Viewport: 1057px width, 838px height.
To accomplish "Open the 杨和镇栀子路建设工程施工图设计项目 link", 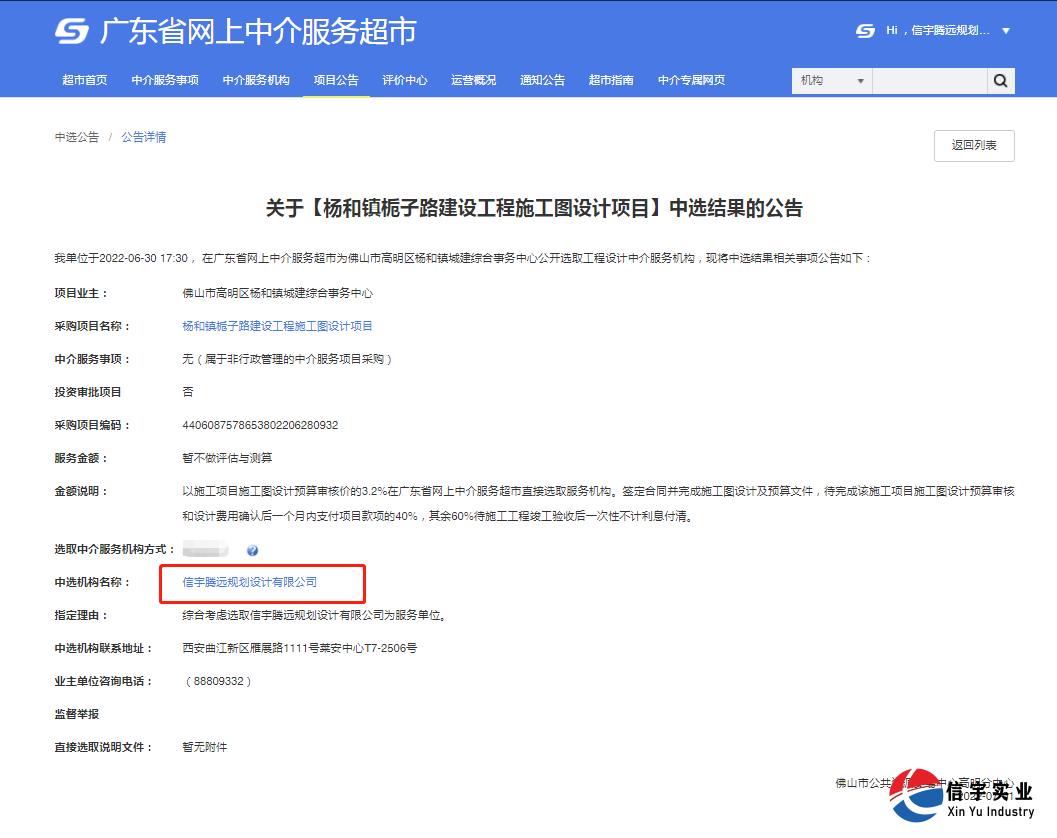I will 278,325.
